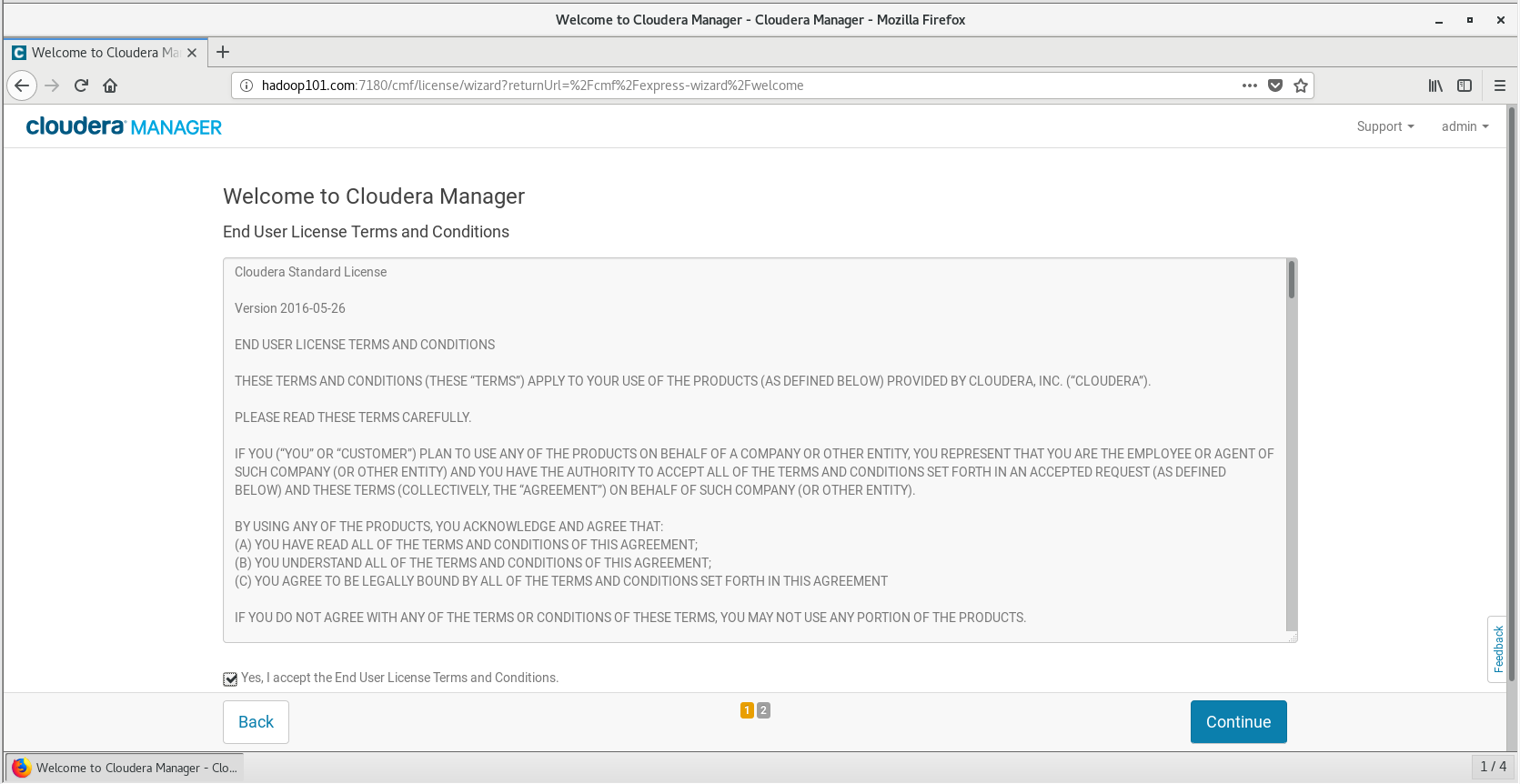
Task: Click the license text resize grip corner
Action: pos(1293,638)
